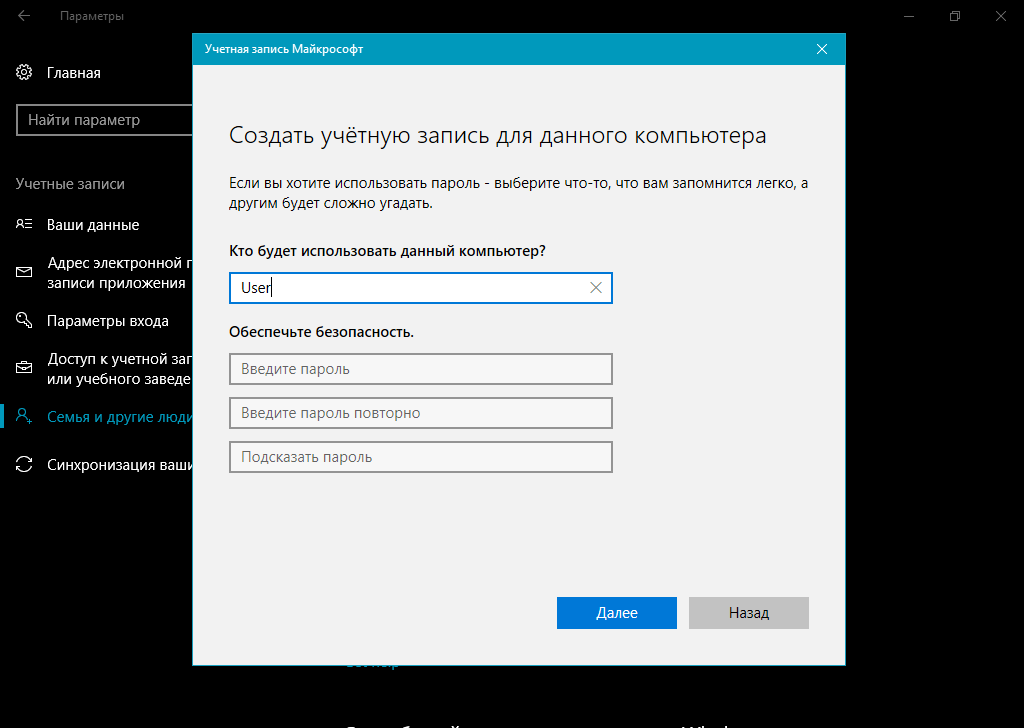This screenshot has height=728, width=1024.
Task: Click the Обеспечьте безопасность label
Action: point(321,332)
